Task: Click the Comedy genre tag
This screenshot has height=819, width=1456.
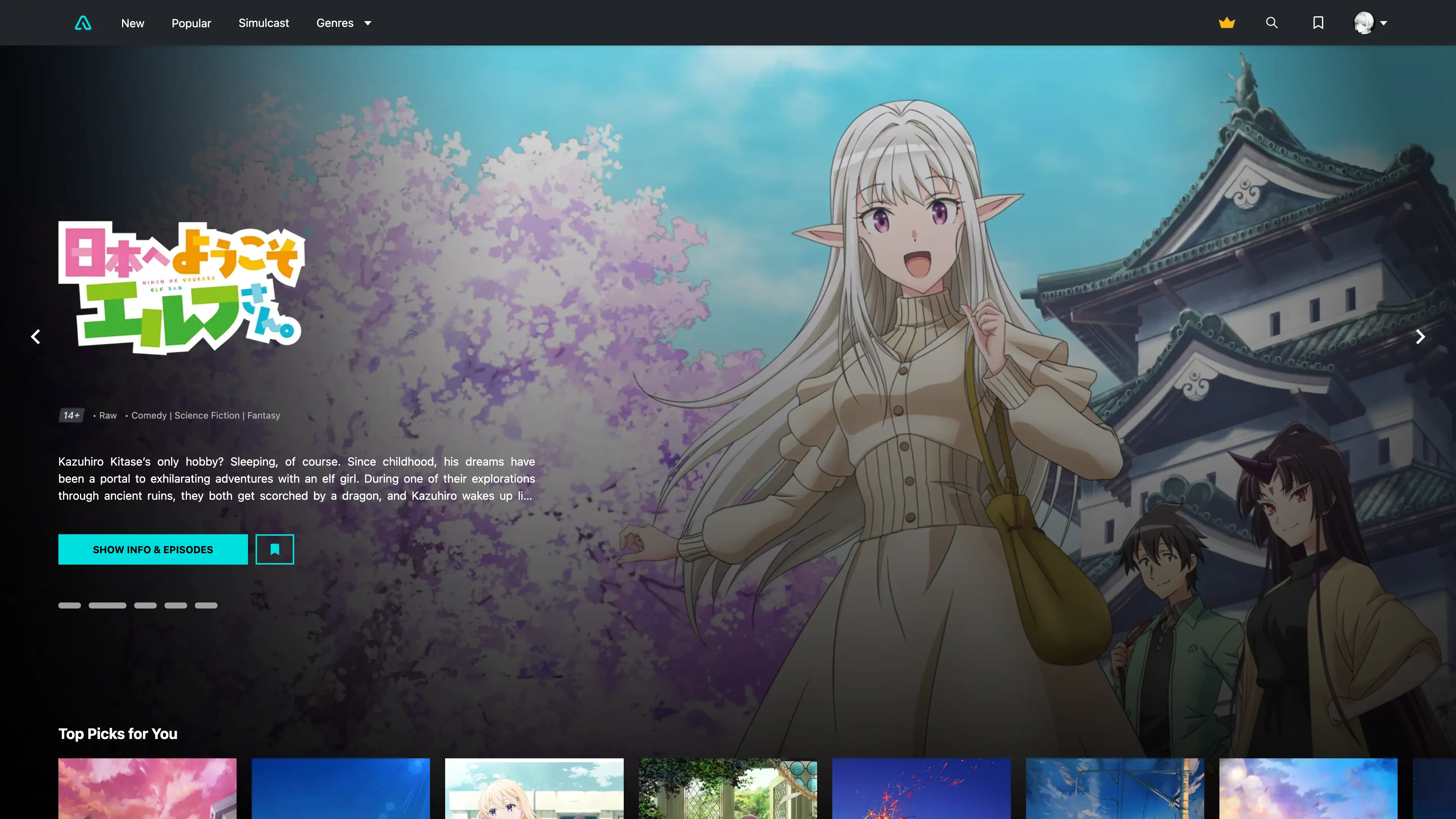Action: click(x=149, y=416)
